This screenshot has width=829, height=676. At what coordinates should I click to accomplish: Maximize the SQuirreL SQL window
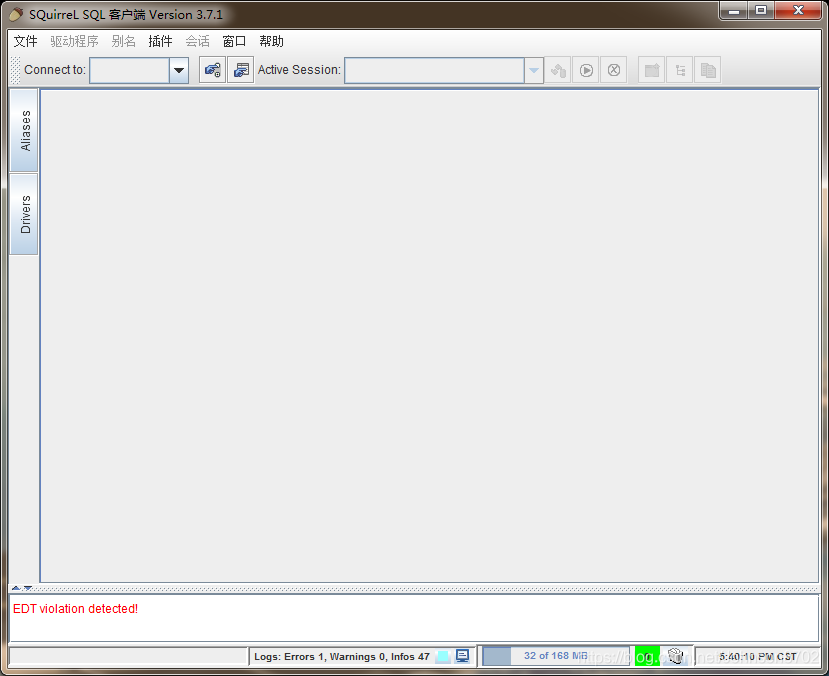[761, 11]
